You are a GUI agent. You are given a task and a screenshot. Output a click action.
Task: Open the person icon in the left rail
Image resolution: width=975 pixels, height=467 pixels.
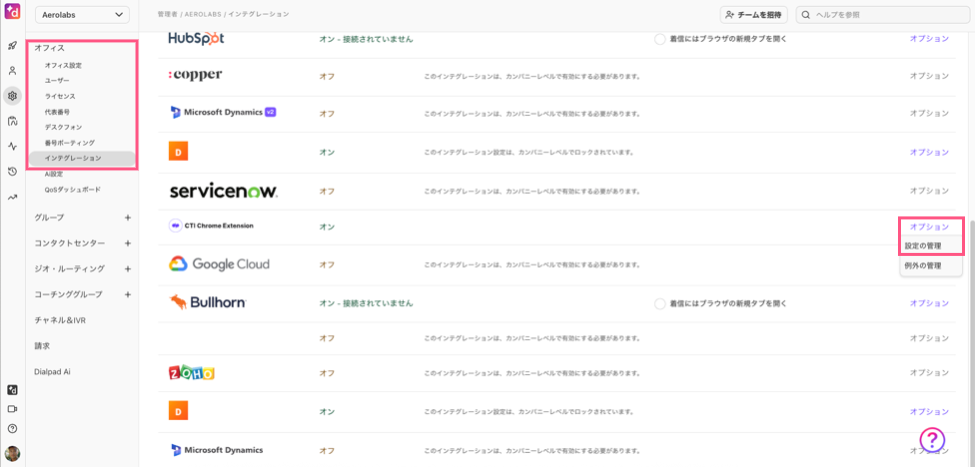[12, 71]
